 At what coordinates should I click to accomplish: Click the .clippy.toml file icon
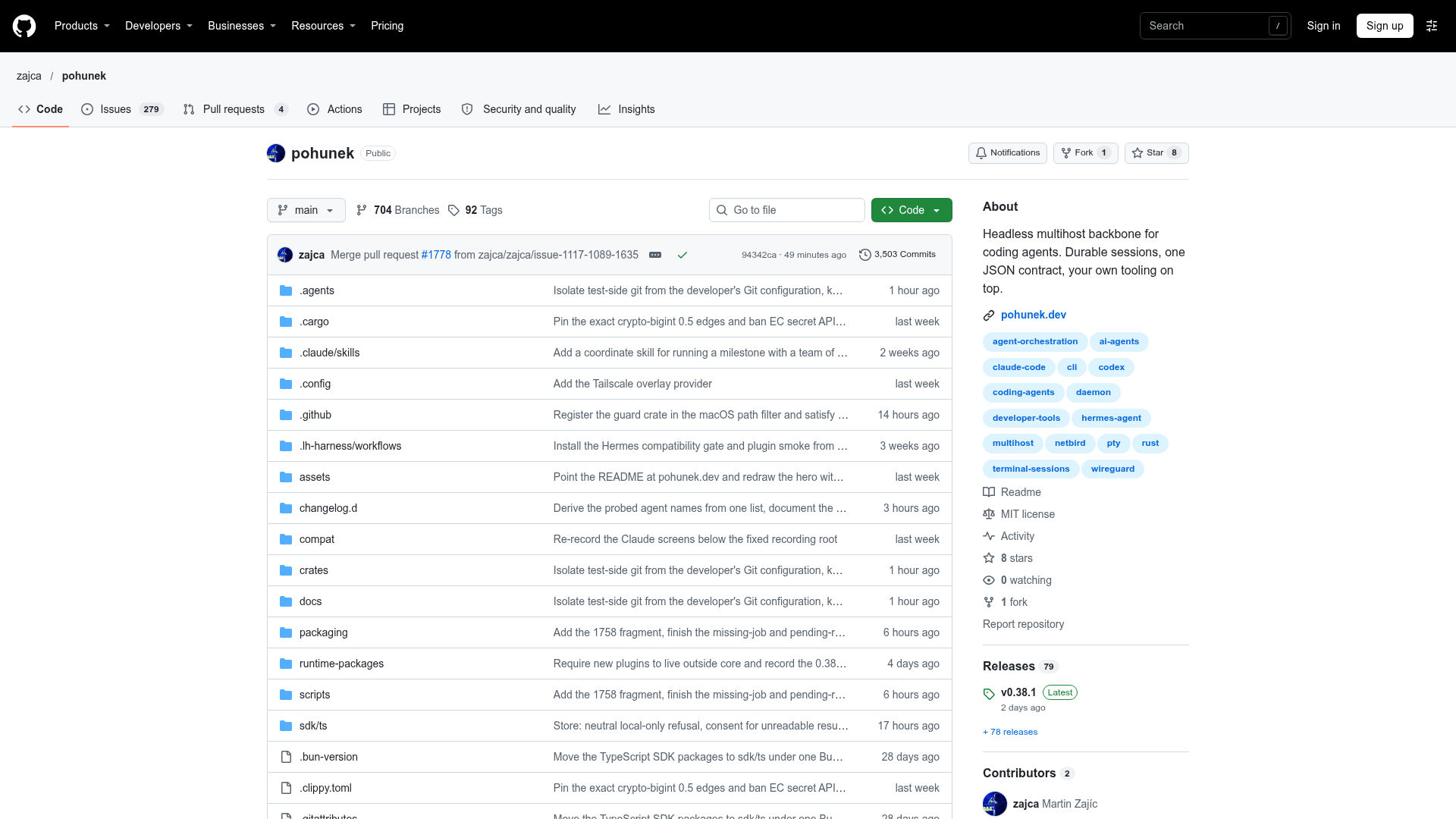286,788
